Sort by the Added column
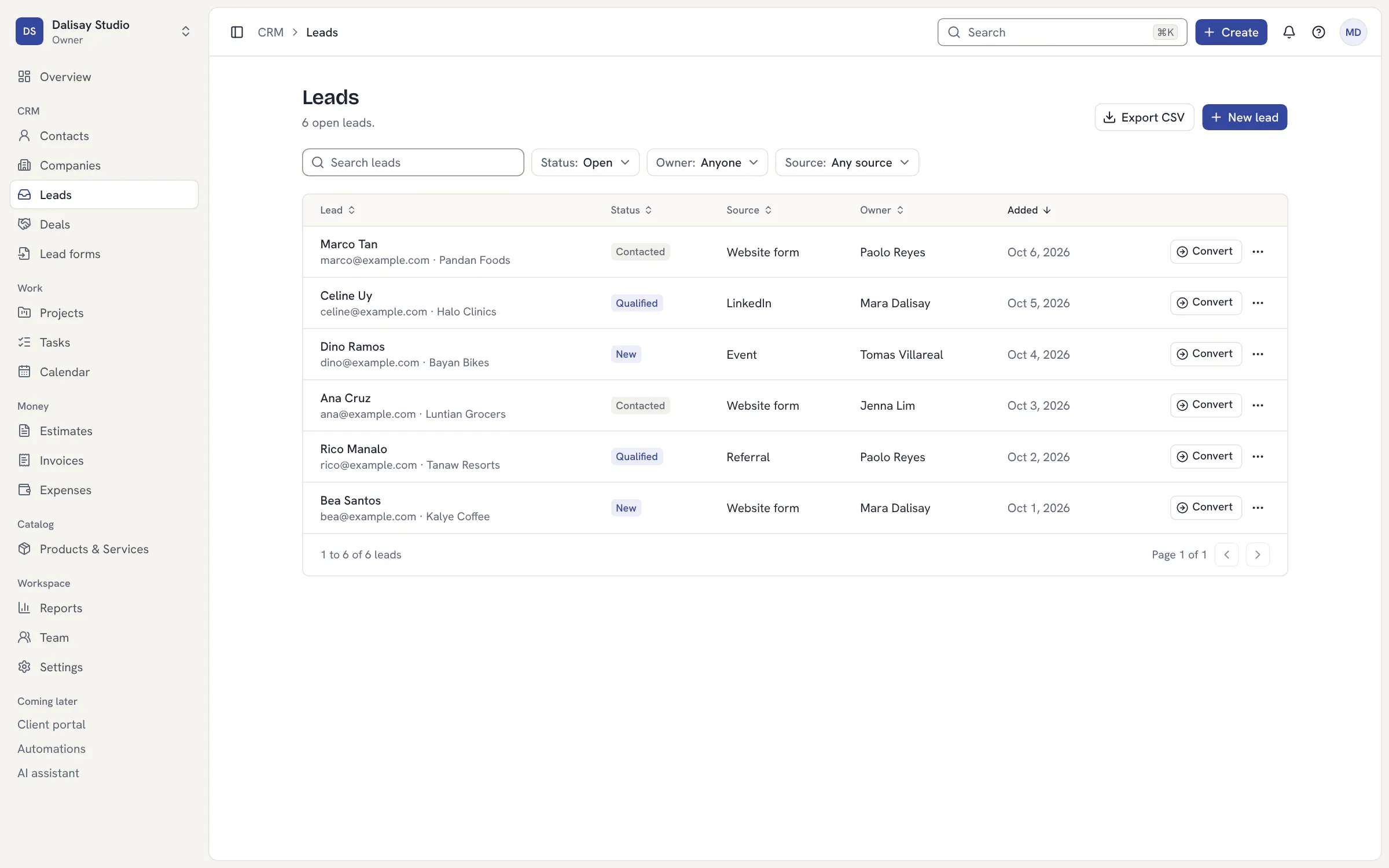Screen dimensions: 1389x868 tap(1028, 210)
